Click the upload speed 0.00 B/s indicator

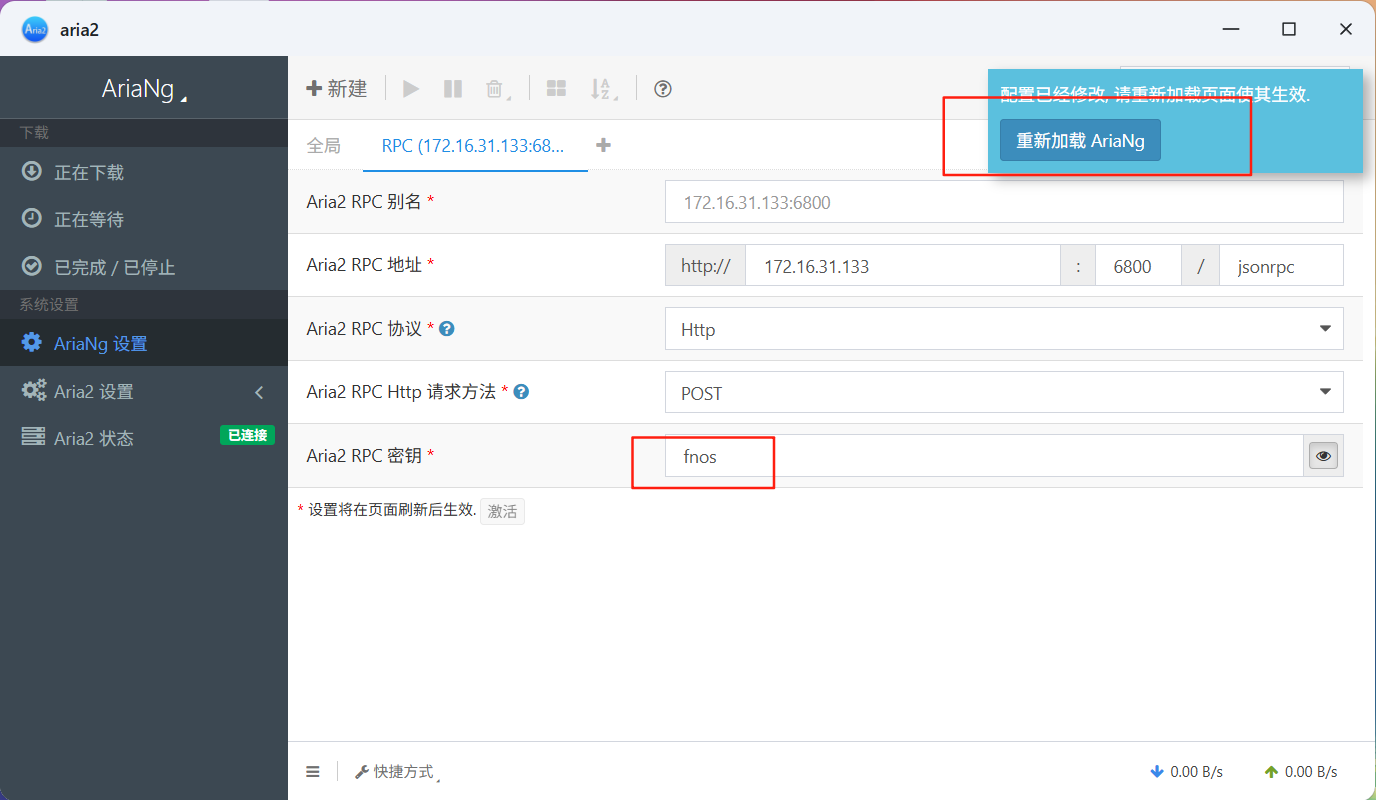[x=1301, y=771]
